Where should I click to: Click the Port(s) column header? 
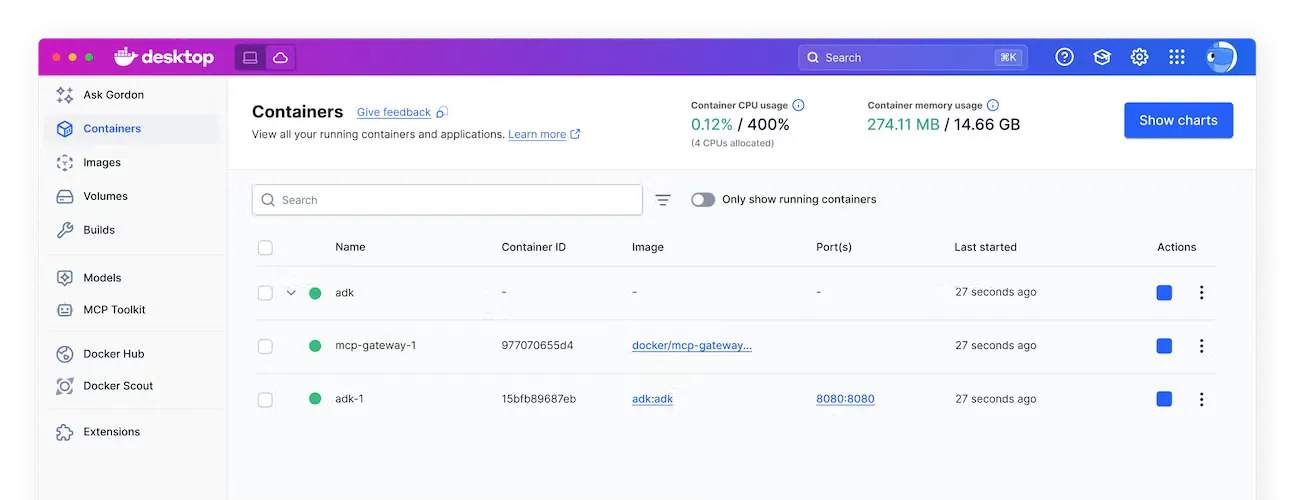point(834,247)
